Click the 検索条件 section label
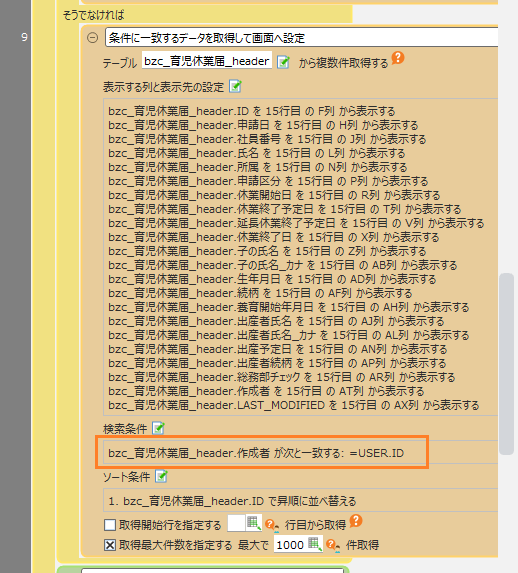The height and width of the screenshot is (573, 518). click(x=125, y=429)
